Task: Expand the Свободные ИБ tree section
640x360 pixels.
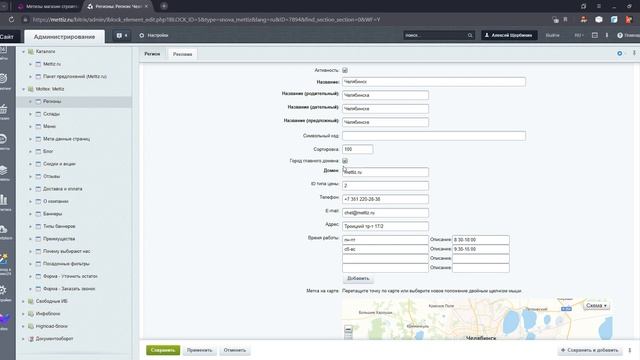Action: pyautogui.click(x=23, y=301)
